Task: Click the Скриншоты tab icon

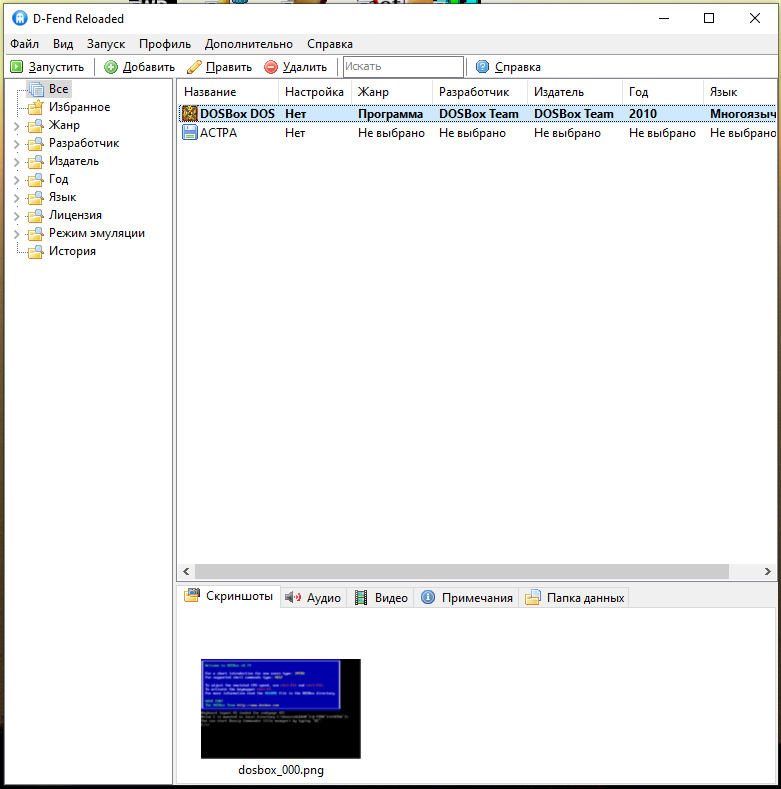Action: point(192,596)
